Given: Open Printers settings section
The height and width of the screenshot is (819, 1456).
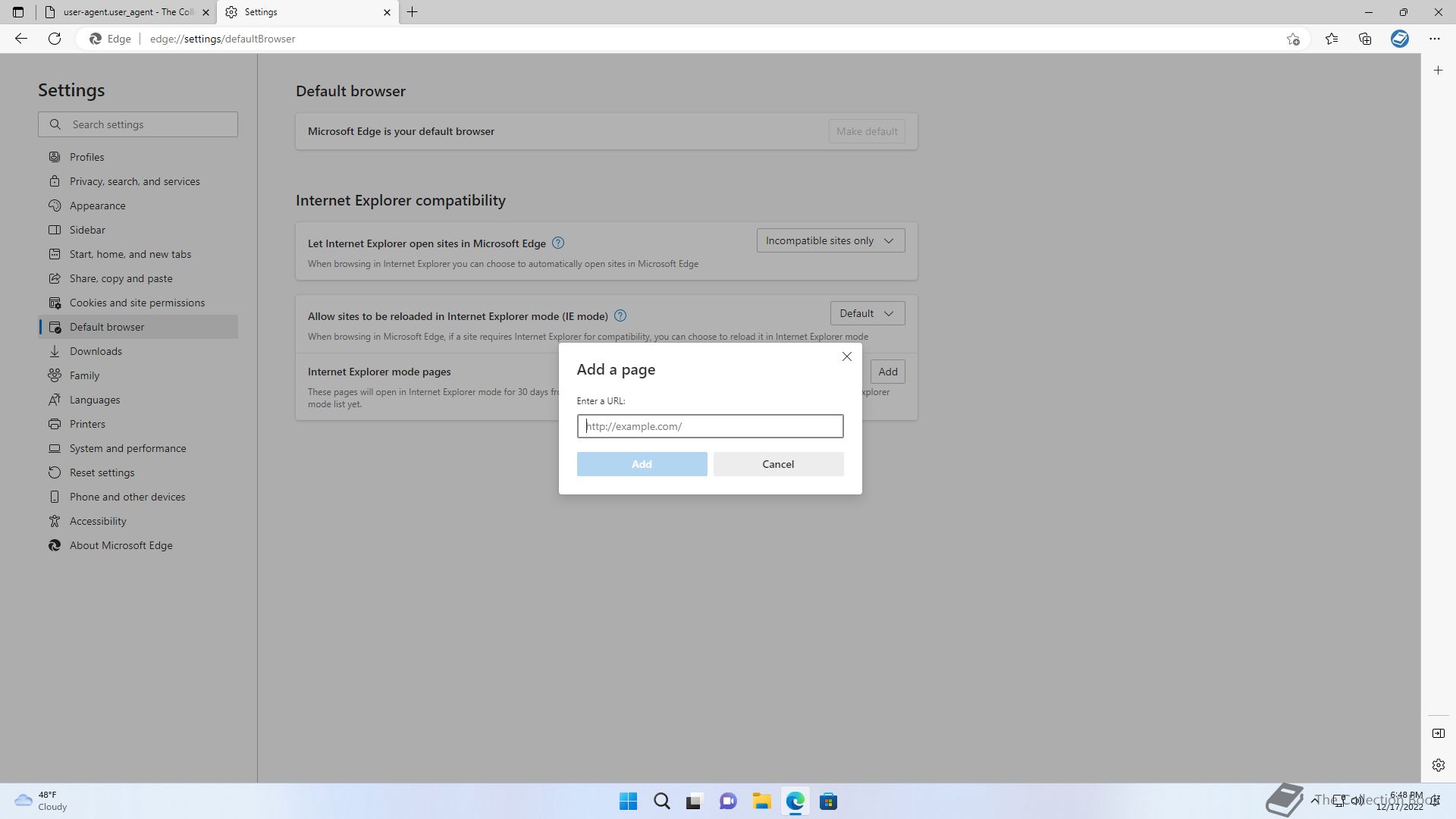Looking at the screenshot, I should 138,424.
